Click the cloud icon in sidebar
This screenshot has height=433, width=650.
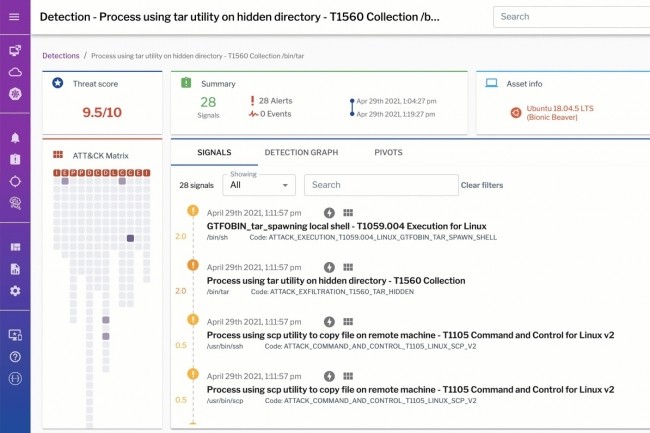(x=15, y=72)
